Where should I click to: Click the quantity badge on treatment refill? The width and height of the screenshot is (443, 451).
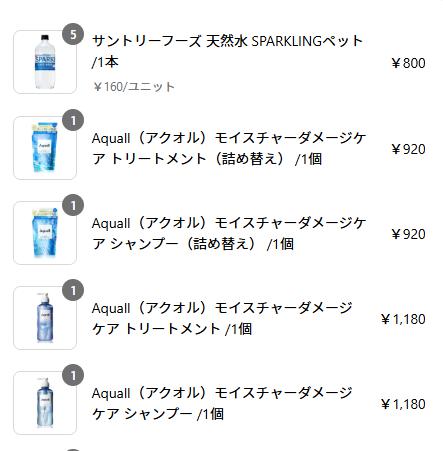tap(73, 120)
